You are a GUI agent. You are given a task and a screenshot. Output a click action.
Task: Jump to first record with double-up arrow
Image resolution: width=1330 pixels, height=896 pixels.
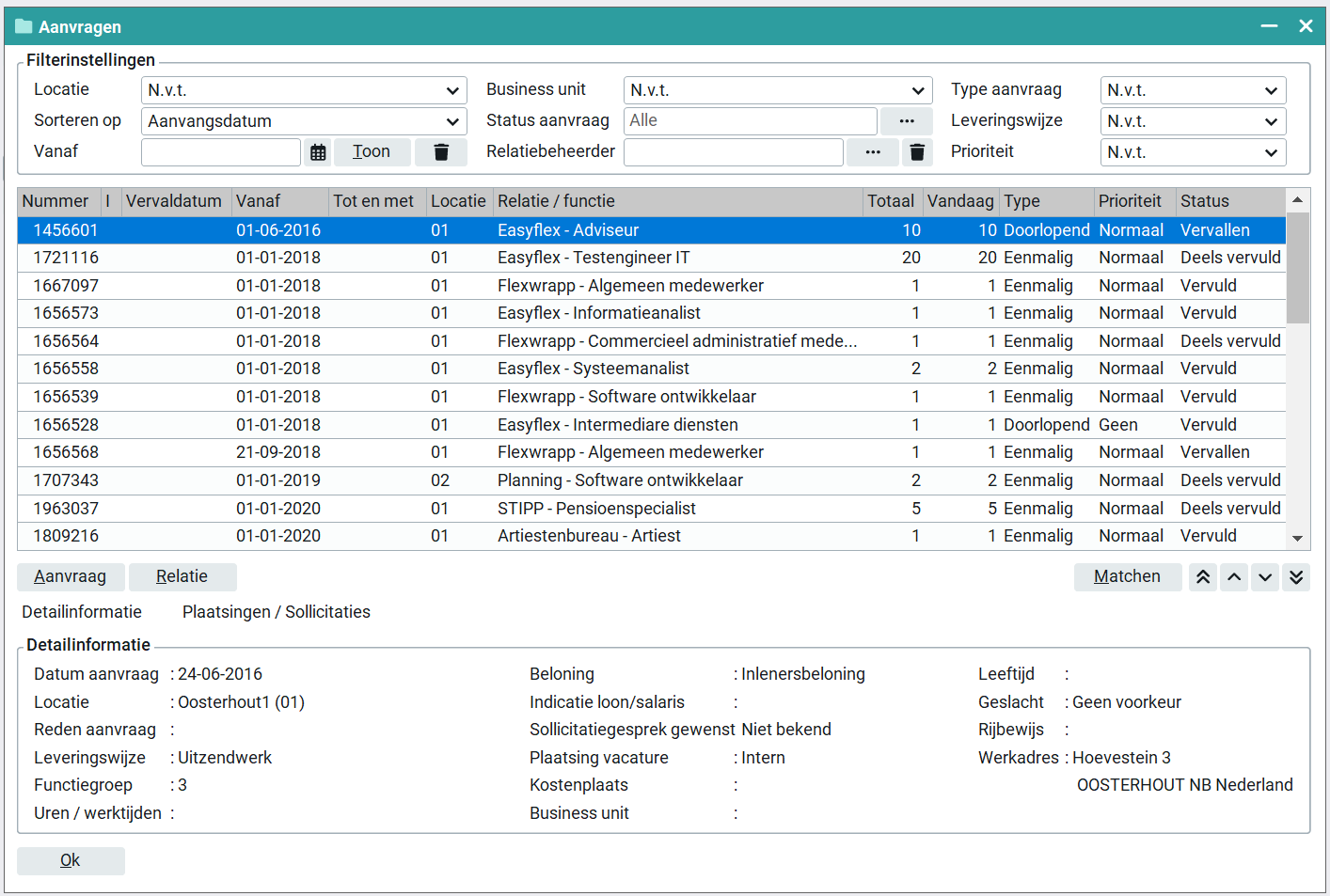(x=1203, y=577)
